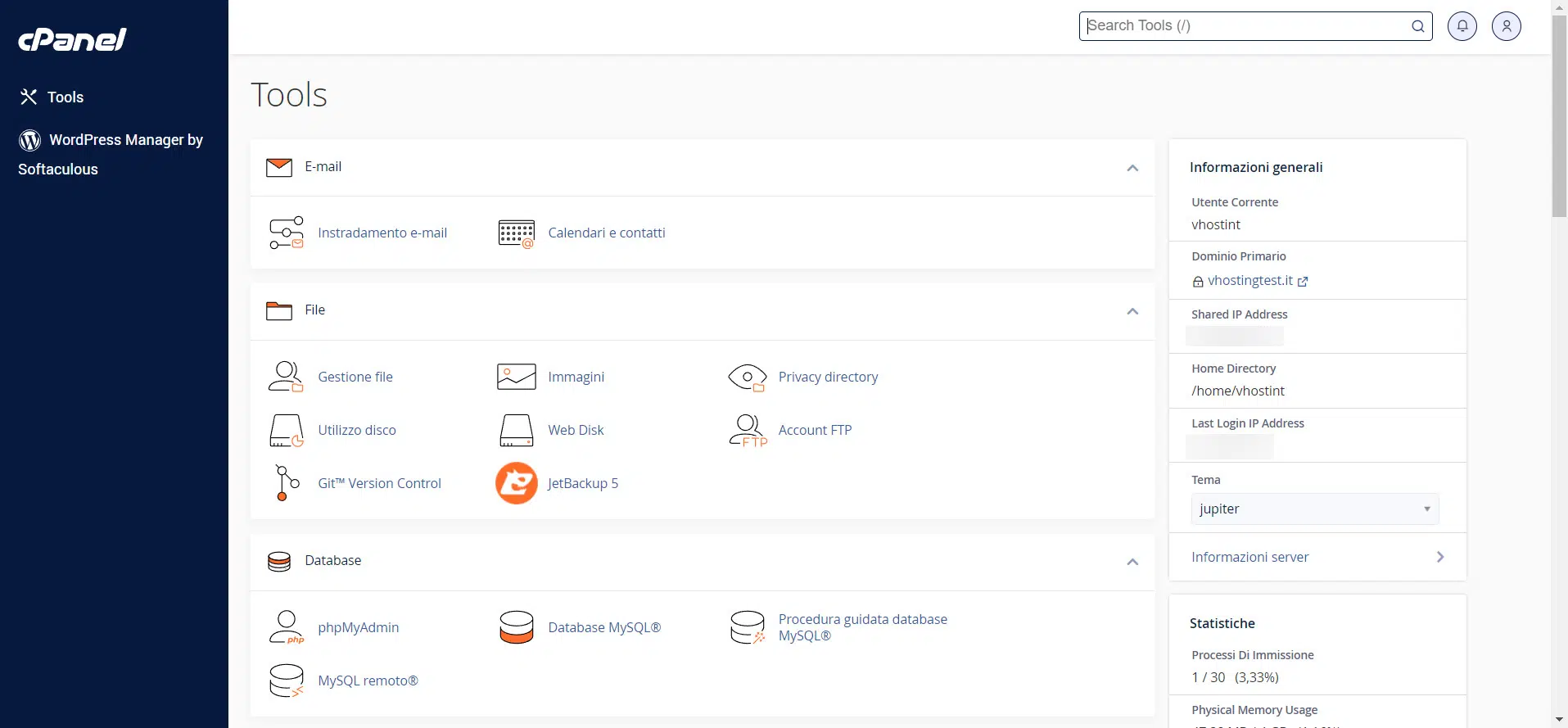Click the external link icon beside vhostingtest.it
The width and height of the screenshot is (1568, 728).
point(1303,281)
